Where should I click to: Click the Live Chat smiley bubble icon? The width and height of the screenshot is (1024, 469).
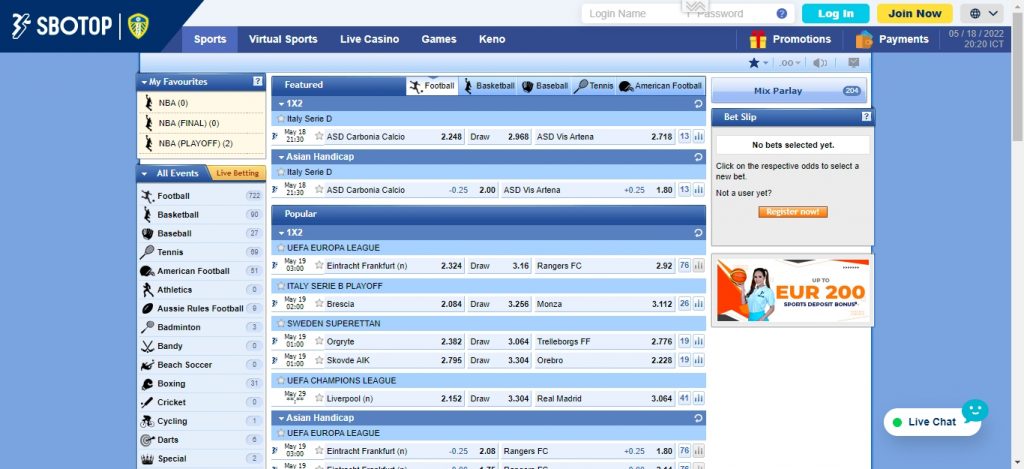(974, 411)
